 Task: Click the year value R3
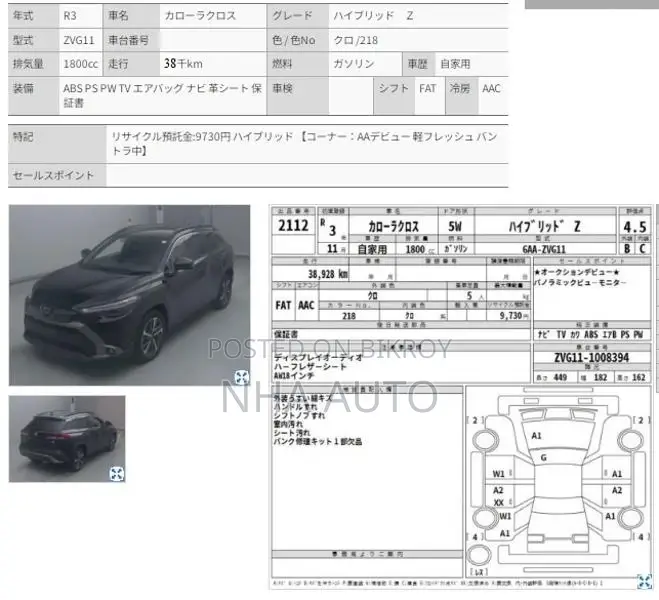(70, 16)
